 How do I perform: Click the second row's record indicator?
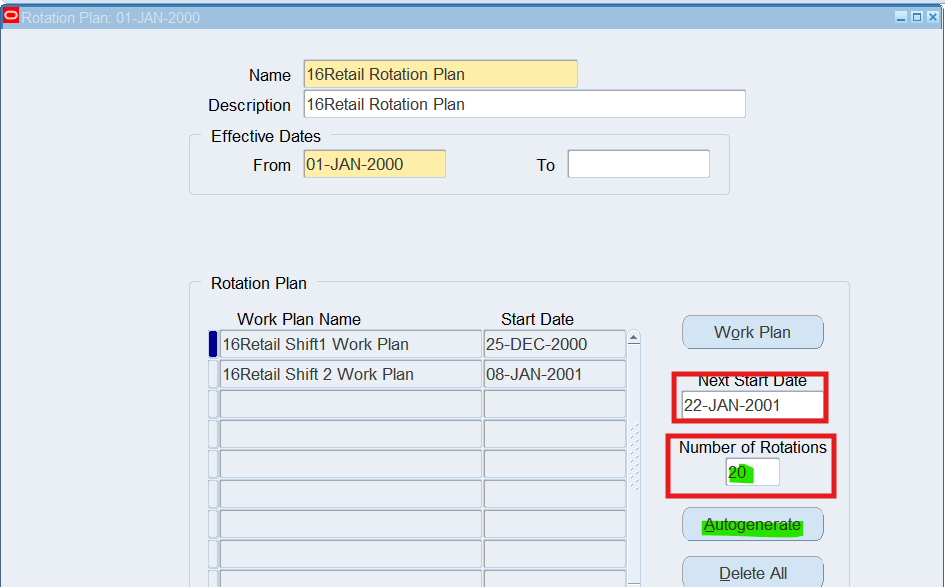coord(213,374)
